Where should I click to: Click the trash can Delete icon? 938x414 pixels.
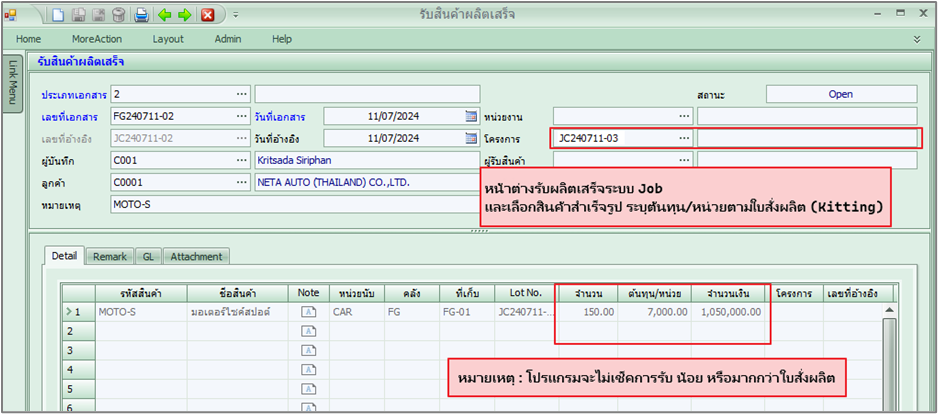tap(119, 14)
